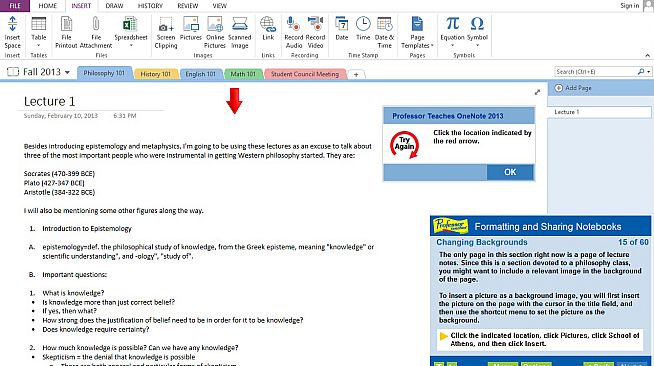Viewport: 654px width, 366px height.
Task: Click the Equation pi icon
Action: [452, 24]
